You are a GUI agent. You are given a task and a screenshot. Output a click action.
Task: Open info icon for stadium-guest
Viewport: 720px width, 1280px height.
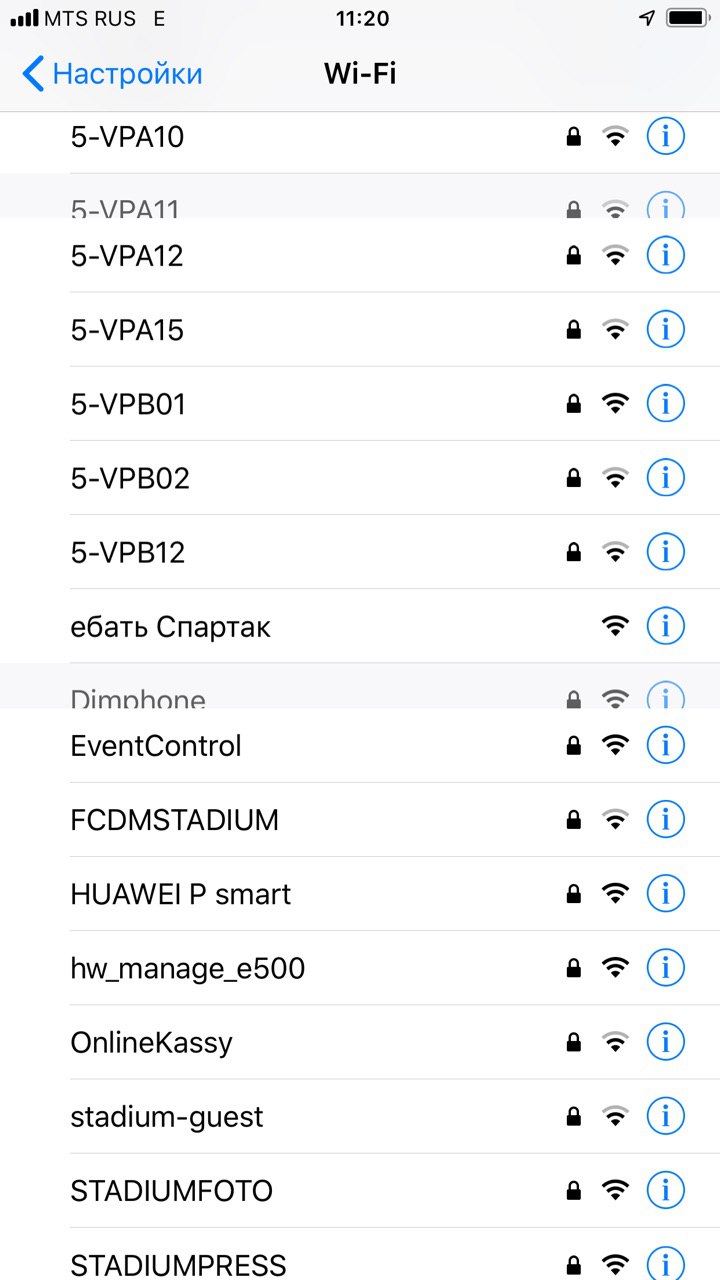665,1116
